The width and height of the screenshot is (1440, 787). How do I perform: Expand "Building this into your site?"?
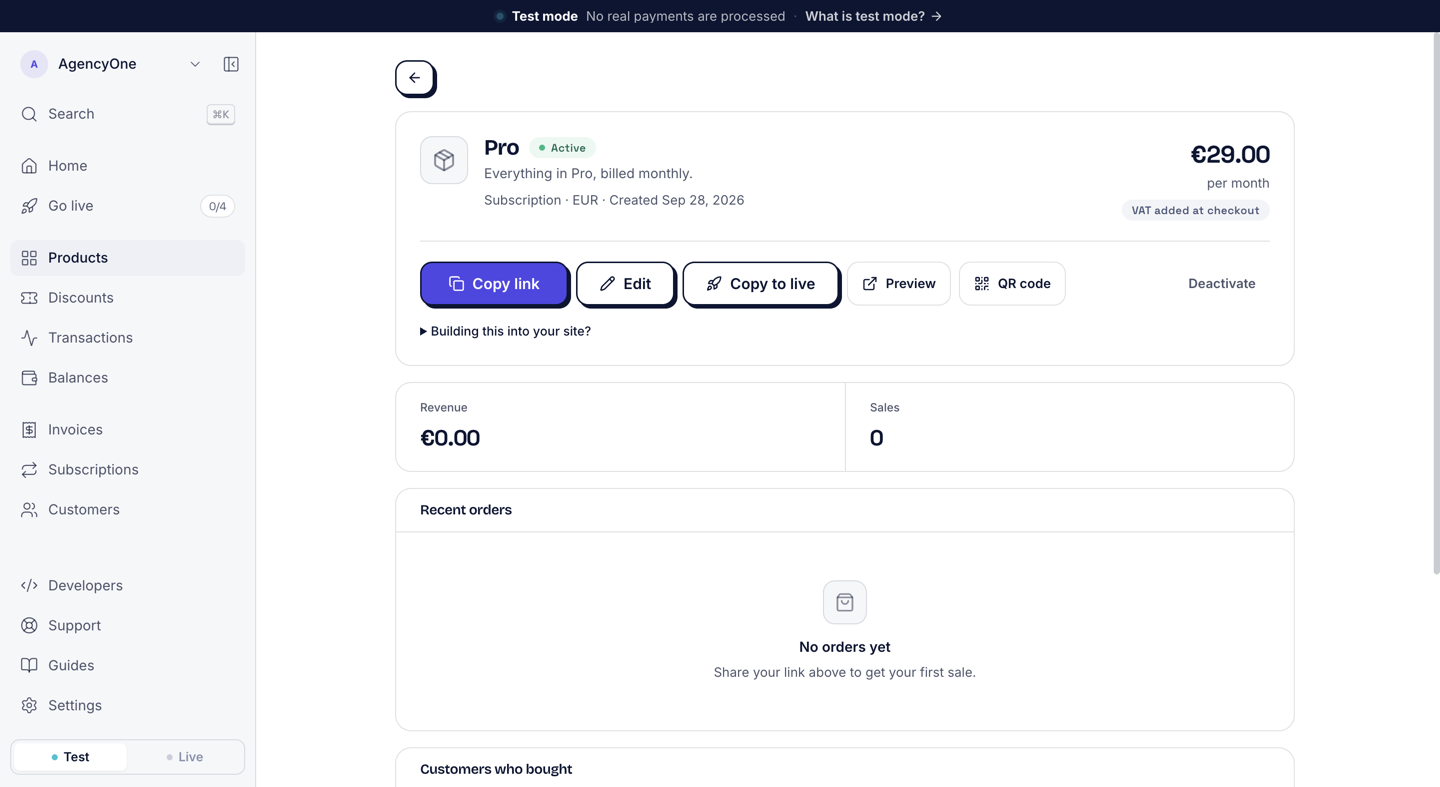(505, 331)
